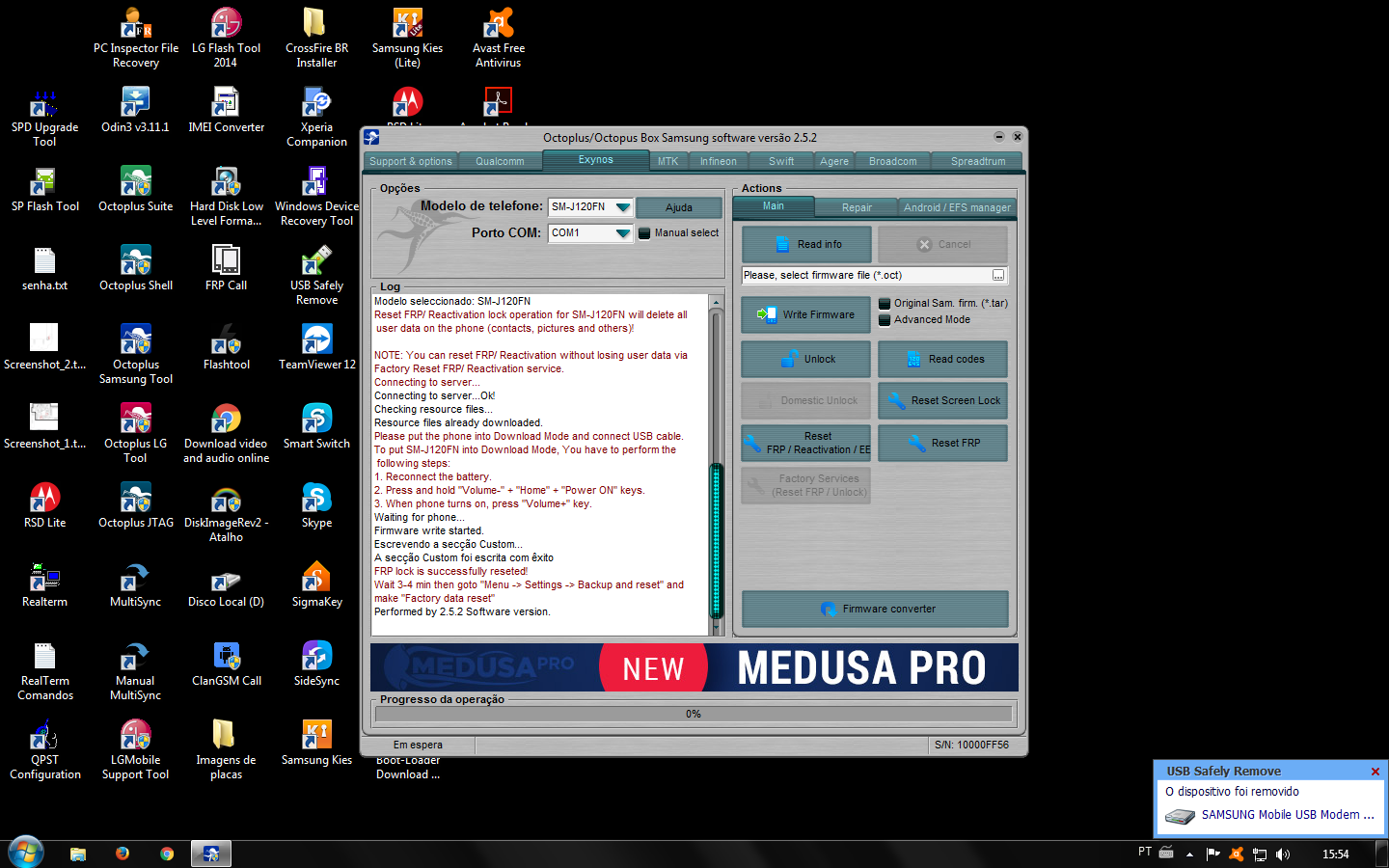This screenshot has width=1389, height=868.
Task: Open Smart Switch desktop icon
Action: pyautogui.click(x=316, y=427)
